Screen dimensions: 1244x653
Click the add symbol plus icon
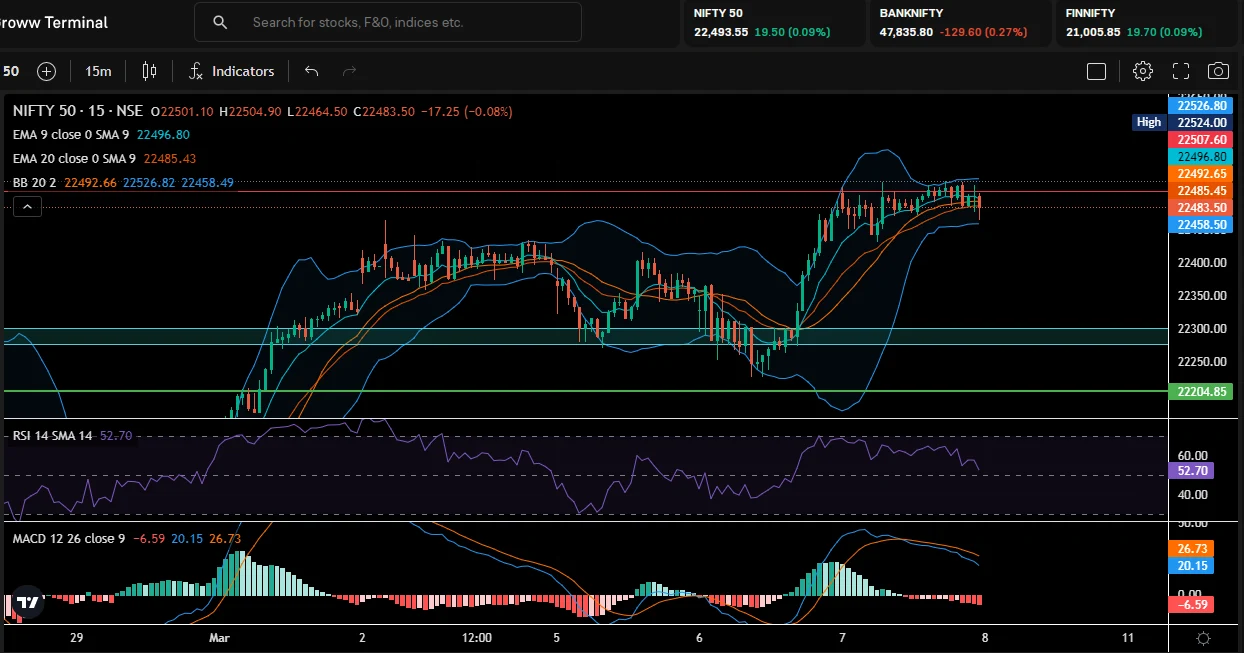(x=46, y=71)
